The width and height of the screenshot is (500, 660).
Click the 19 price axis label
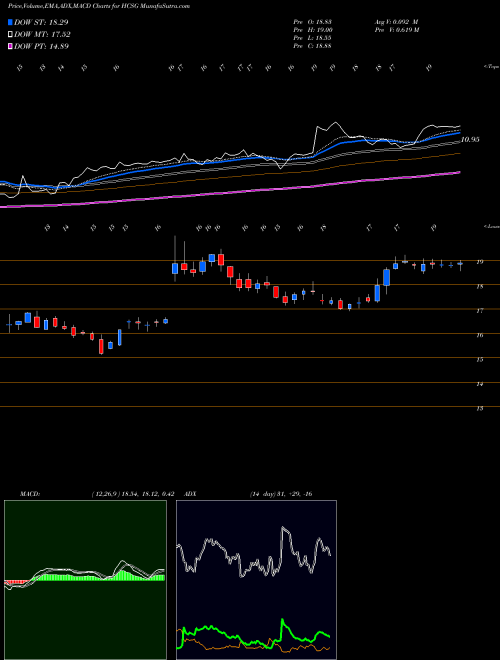coord(479,262)
